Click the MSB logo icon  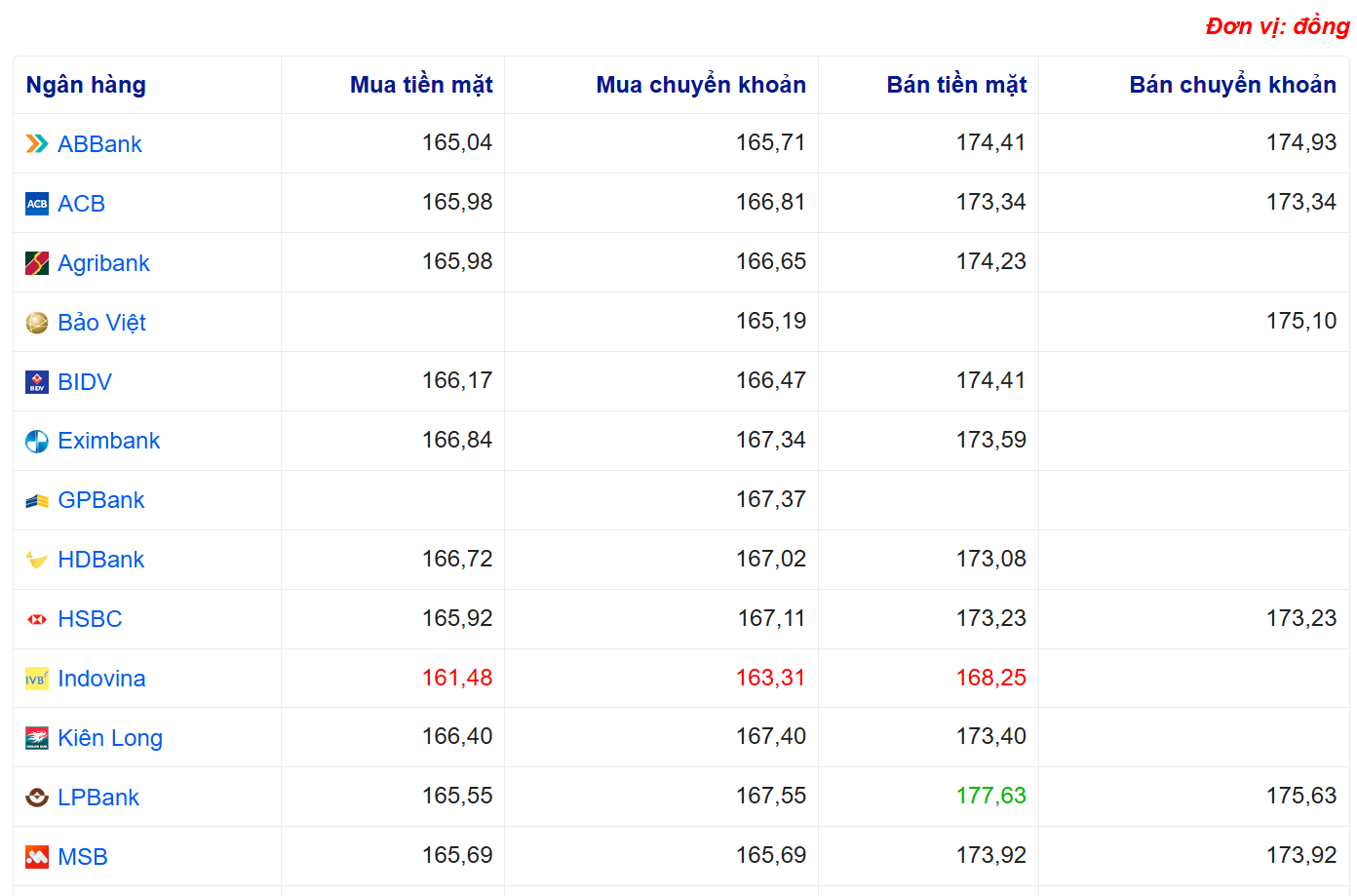point(37,857)
